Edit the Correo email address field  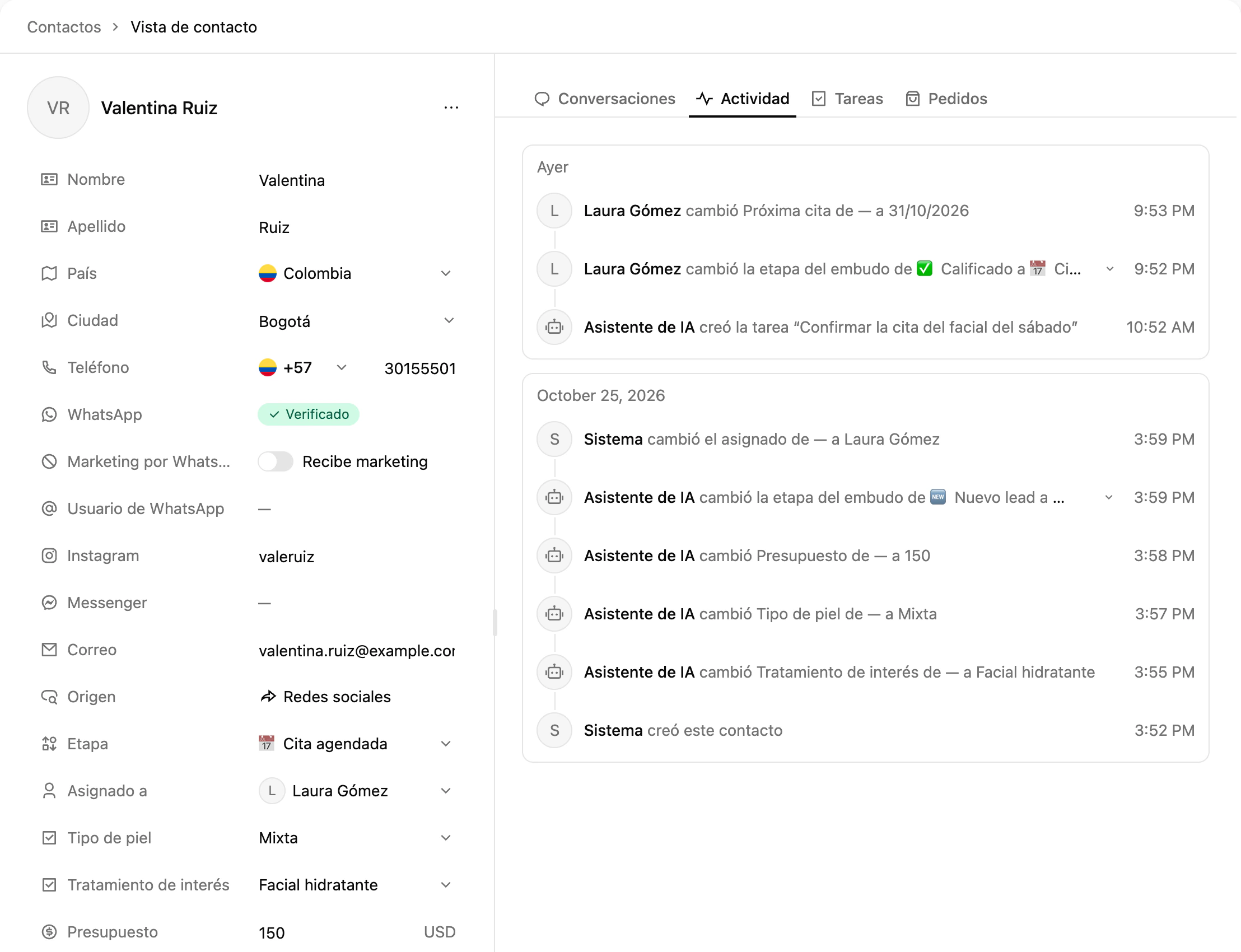(x=357, y=651)
